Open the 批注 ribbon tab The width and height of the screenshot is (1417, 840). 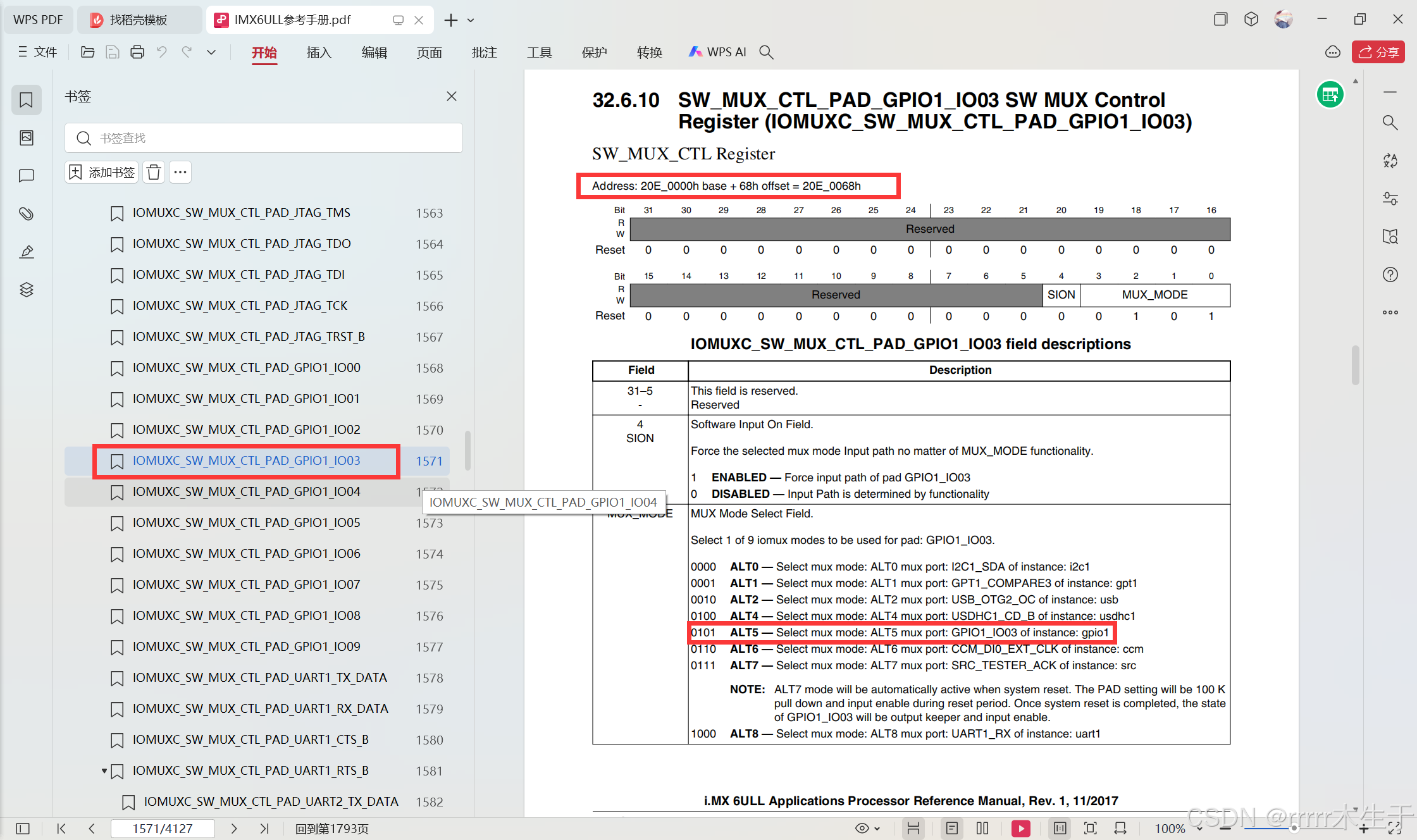click(x=484, y=52)
